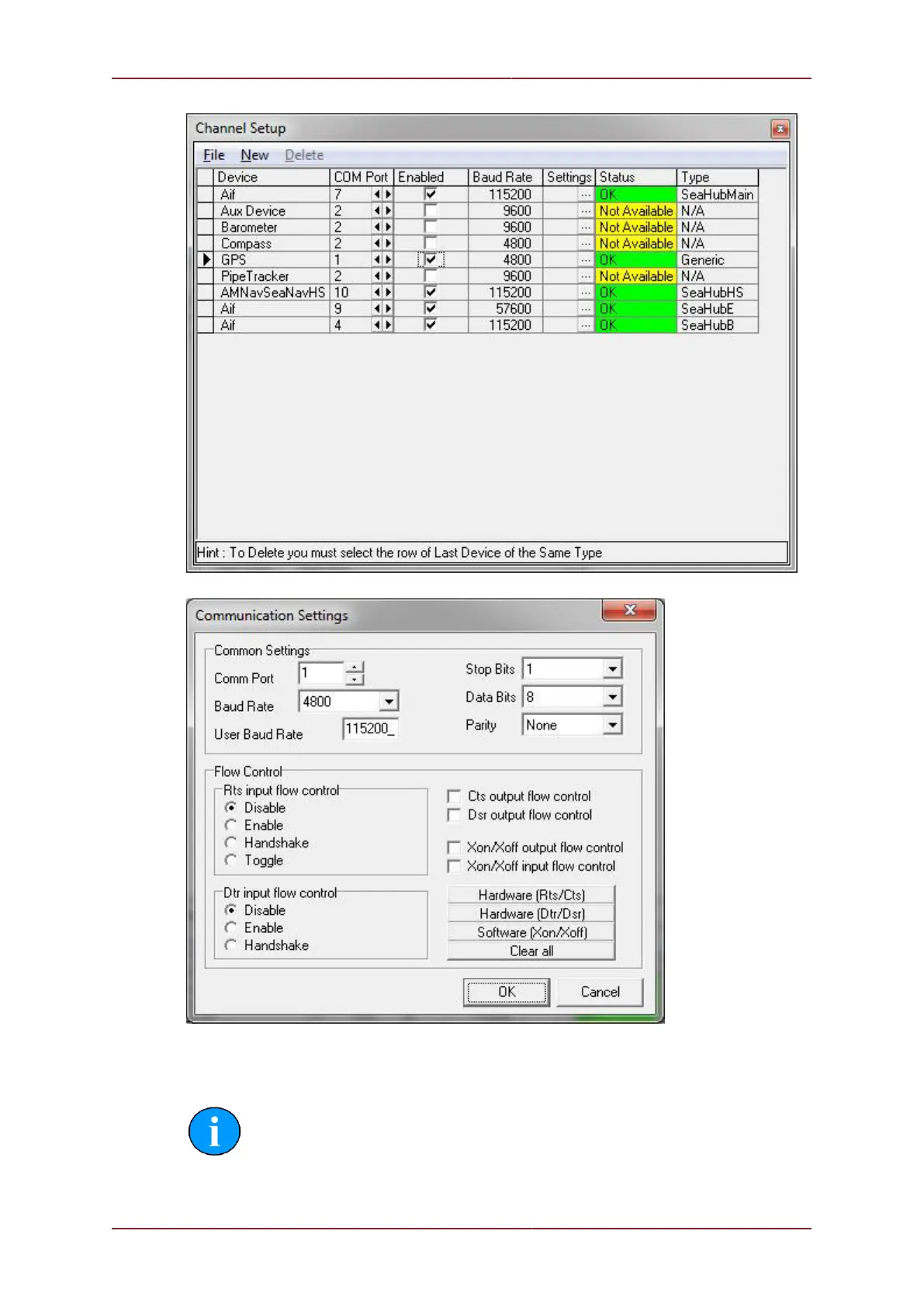Open the New menu in Channel Setup
924x1307 pixels.
254,155
